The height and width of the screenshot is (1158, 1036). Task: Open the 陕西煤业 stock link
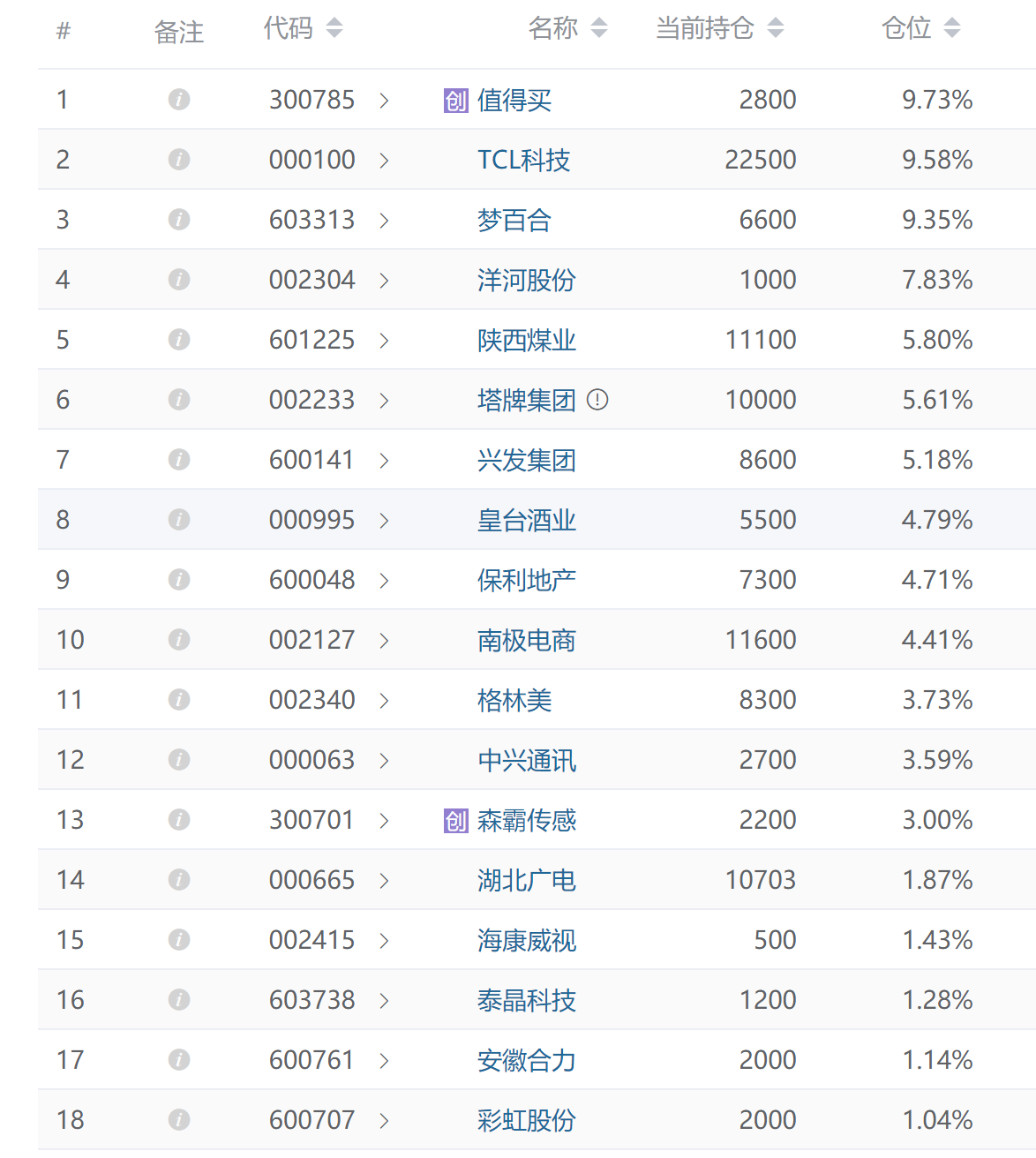[x=527, y=341]
